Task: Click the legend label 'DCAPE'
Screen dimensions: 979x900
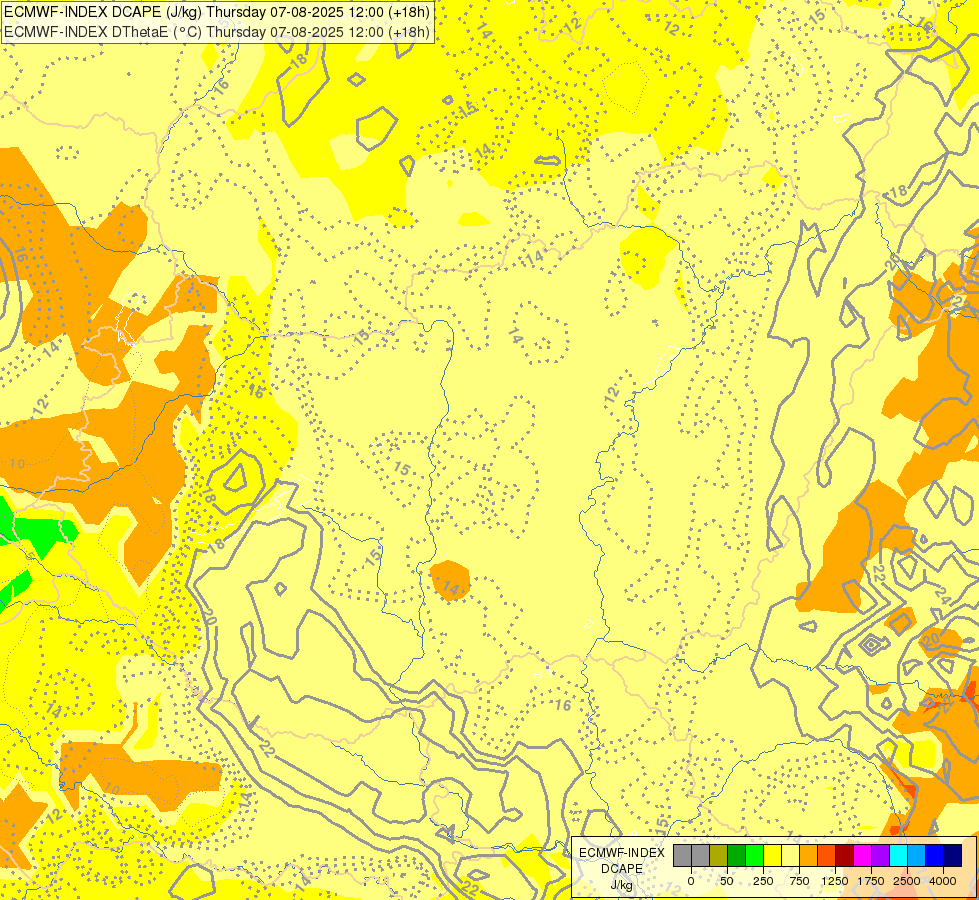Action: point(622,869)
